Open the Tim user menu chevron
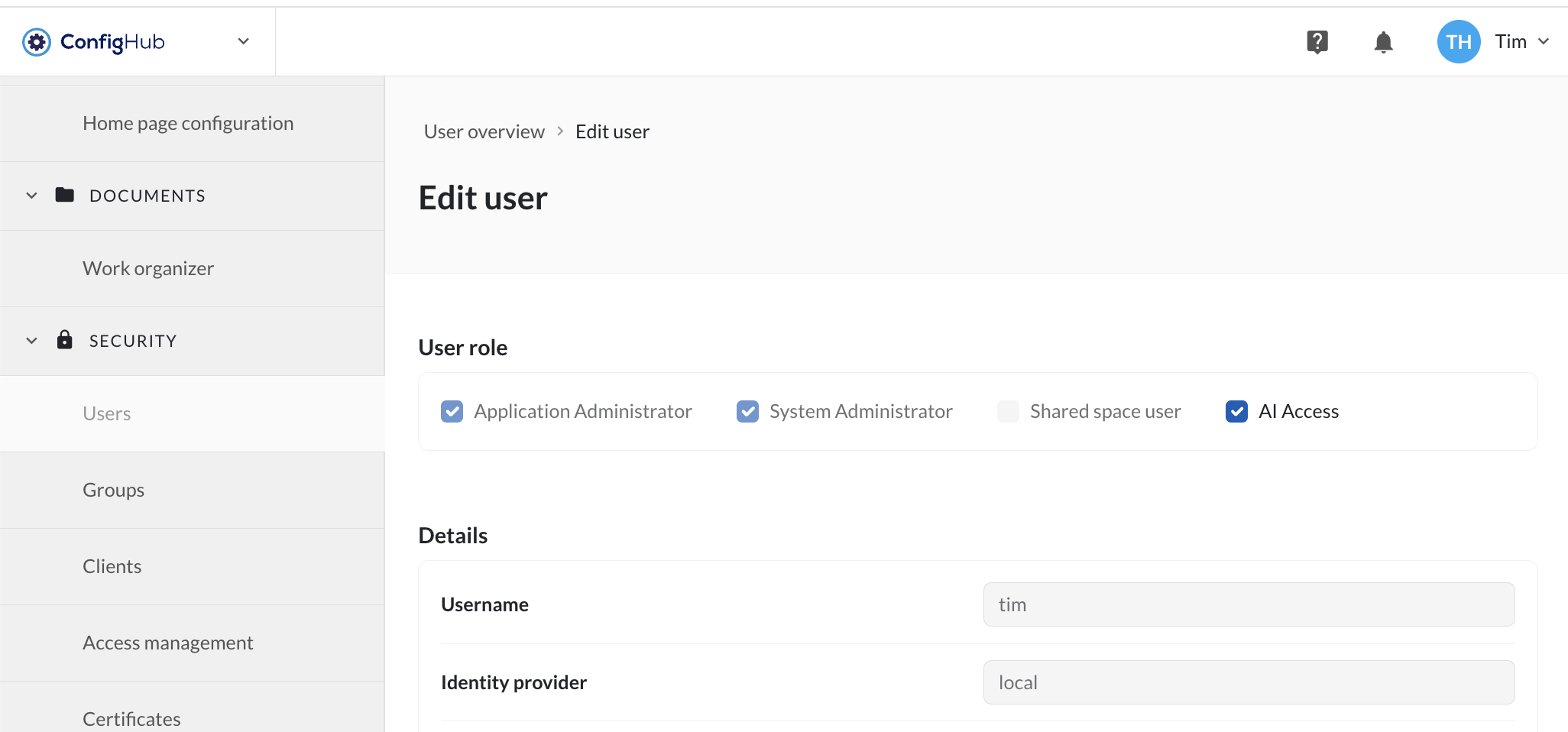This screenshot has width=1568, height=732. coord(1544,41)
